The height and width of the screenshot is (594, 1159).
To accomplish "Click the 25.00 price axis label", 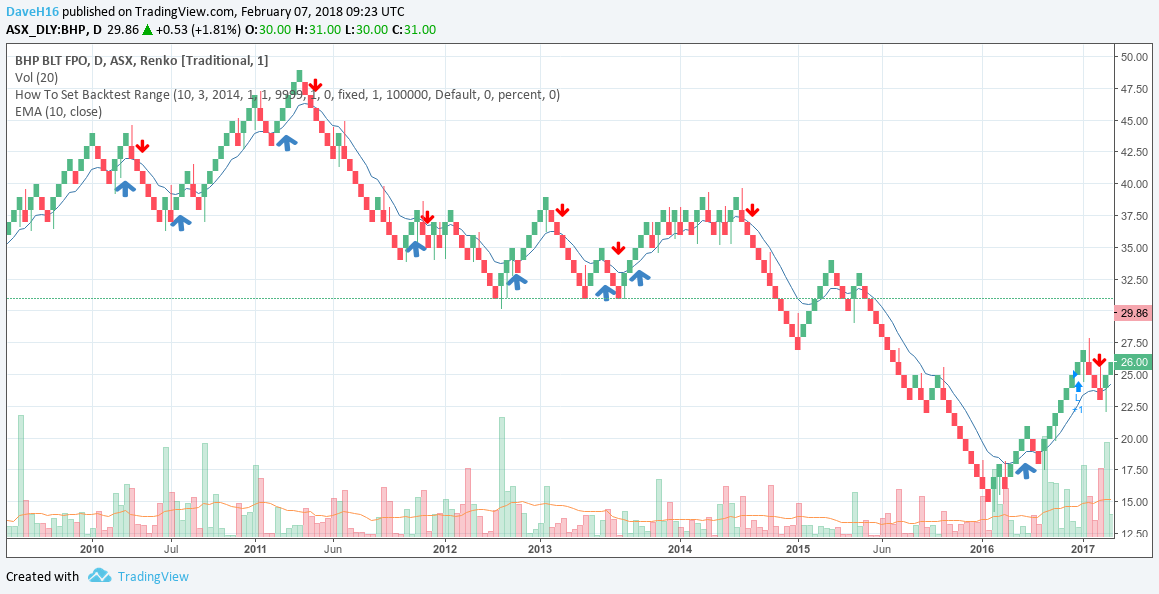I will (1135, 375).
